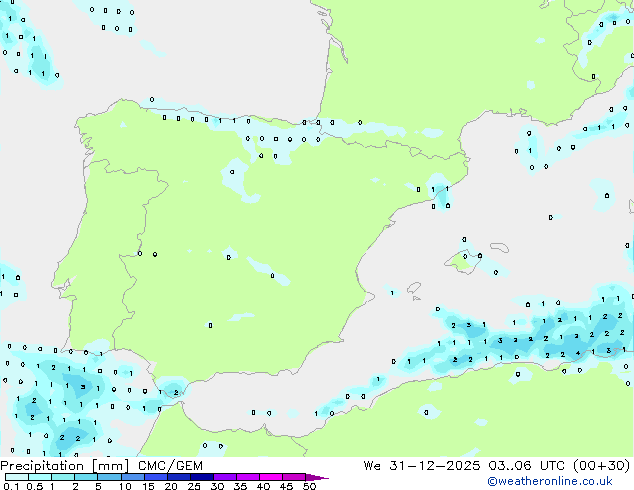Pick the purple legend swatch between 30 and 35
The width and height of the screenshot is (634, 490).
click(x=225, y=477)
